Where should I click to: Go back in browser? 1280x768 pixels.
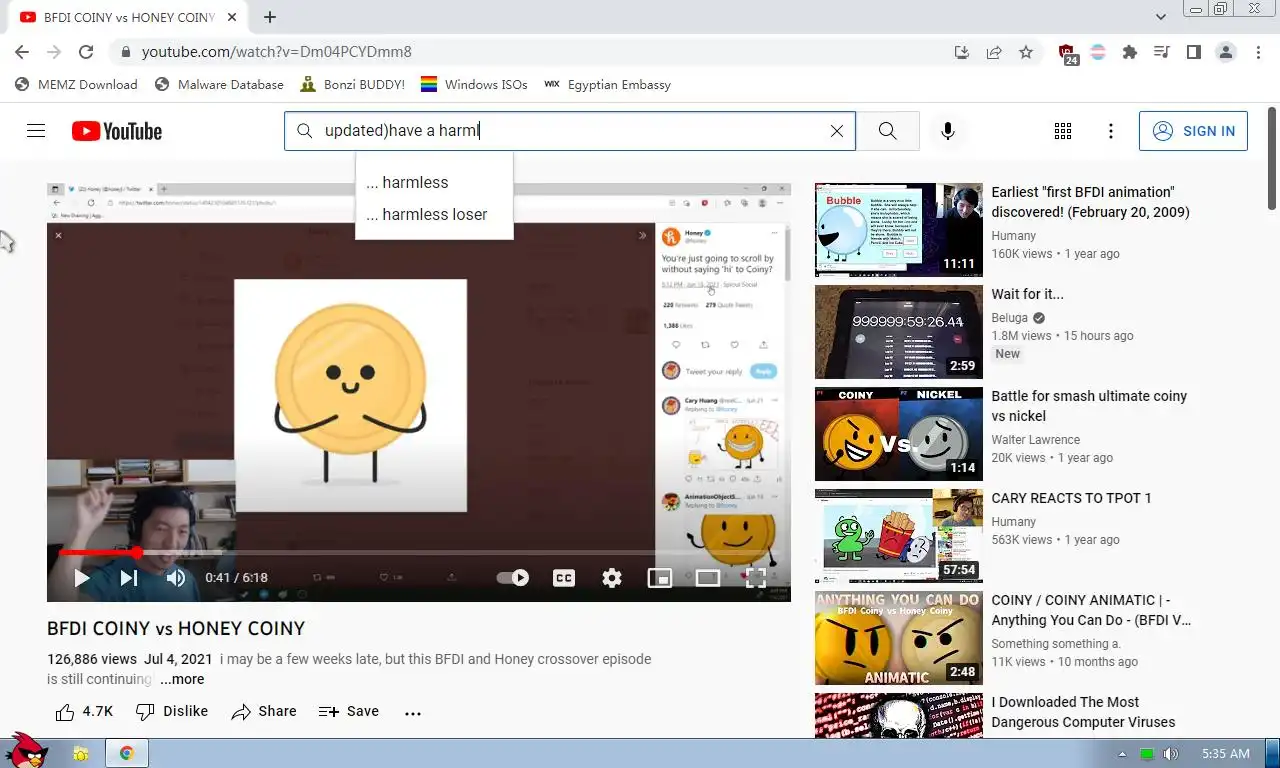click(22, 52)
